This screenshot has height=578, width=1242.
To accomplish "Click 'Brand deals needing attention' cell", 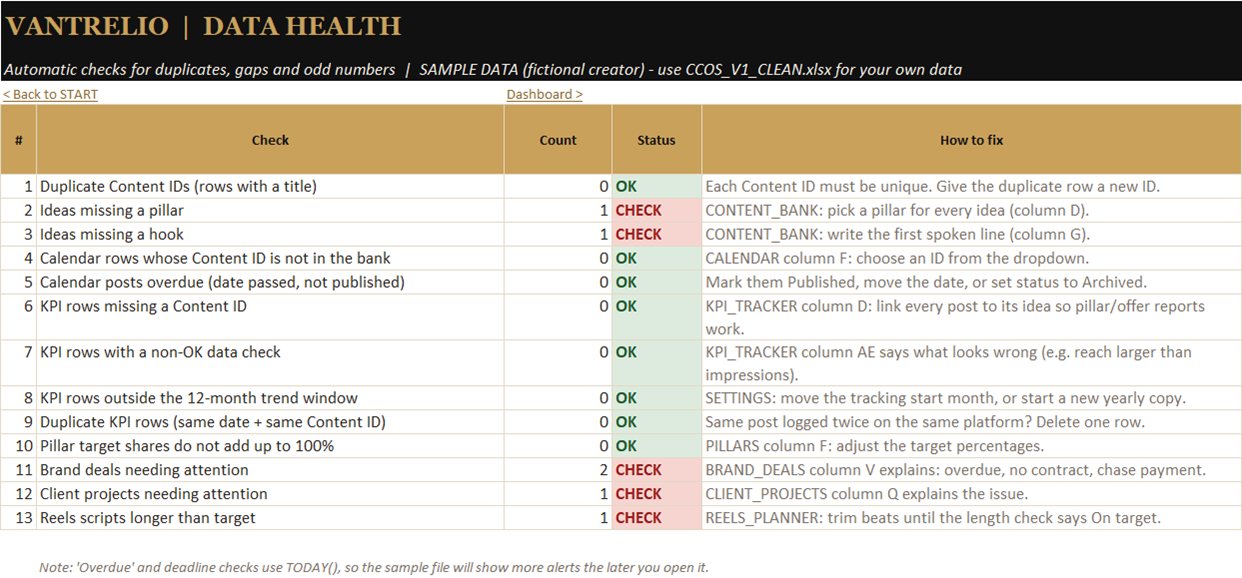I will click(x=270, y=470).
